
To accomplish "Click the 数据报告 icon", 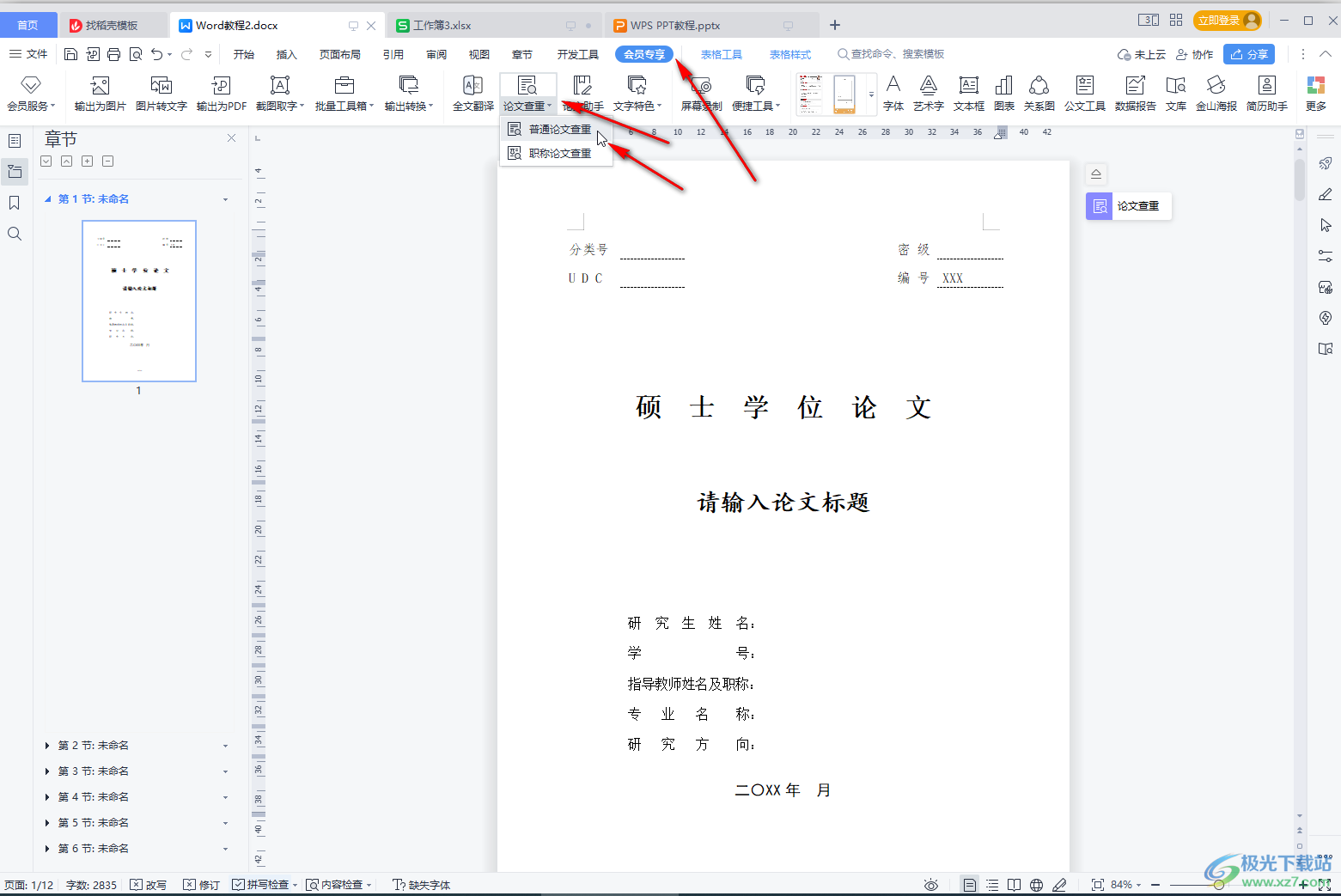I will click(x=1136, y=94).
